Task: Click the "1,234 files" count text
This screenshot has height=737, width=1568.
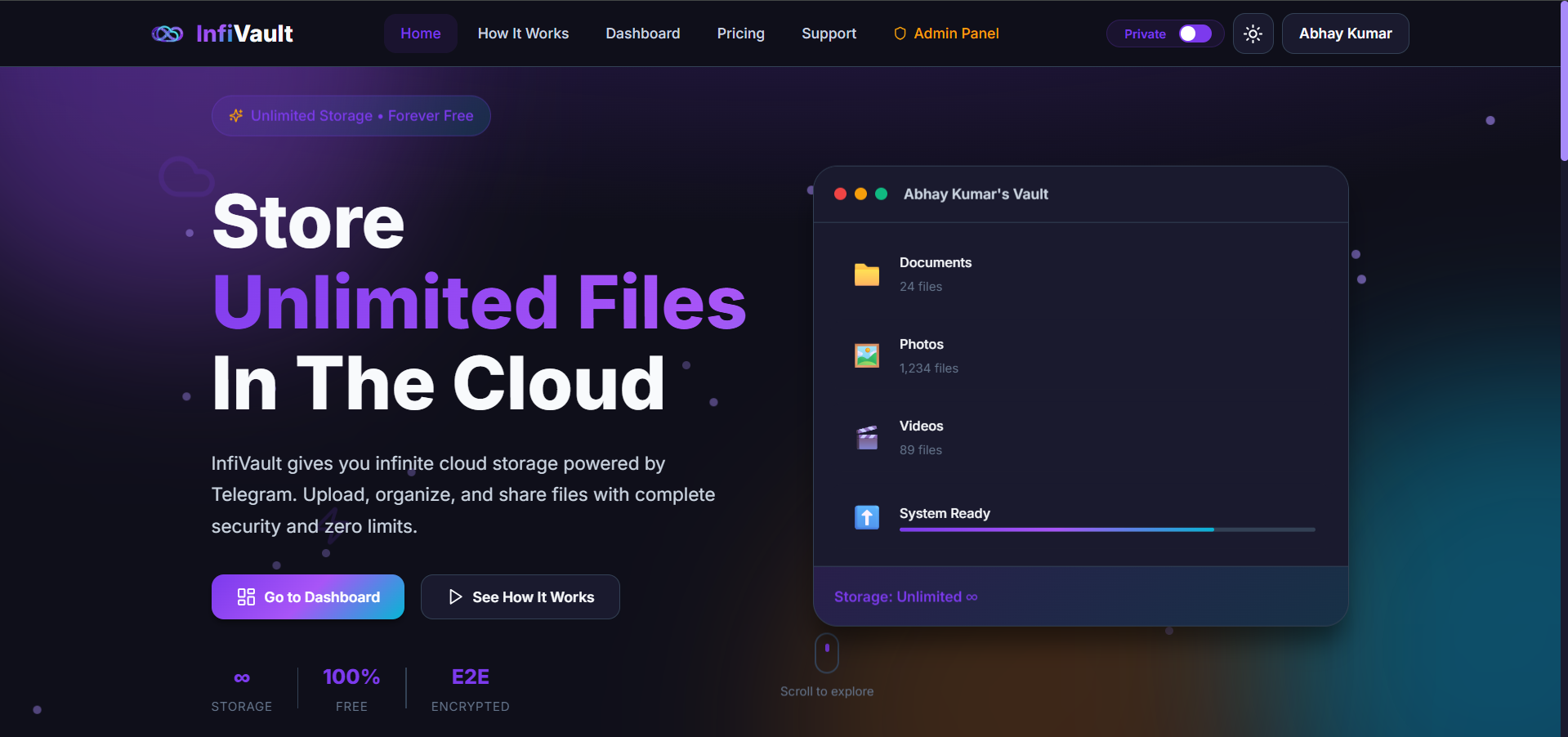Action: 929,368
